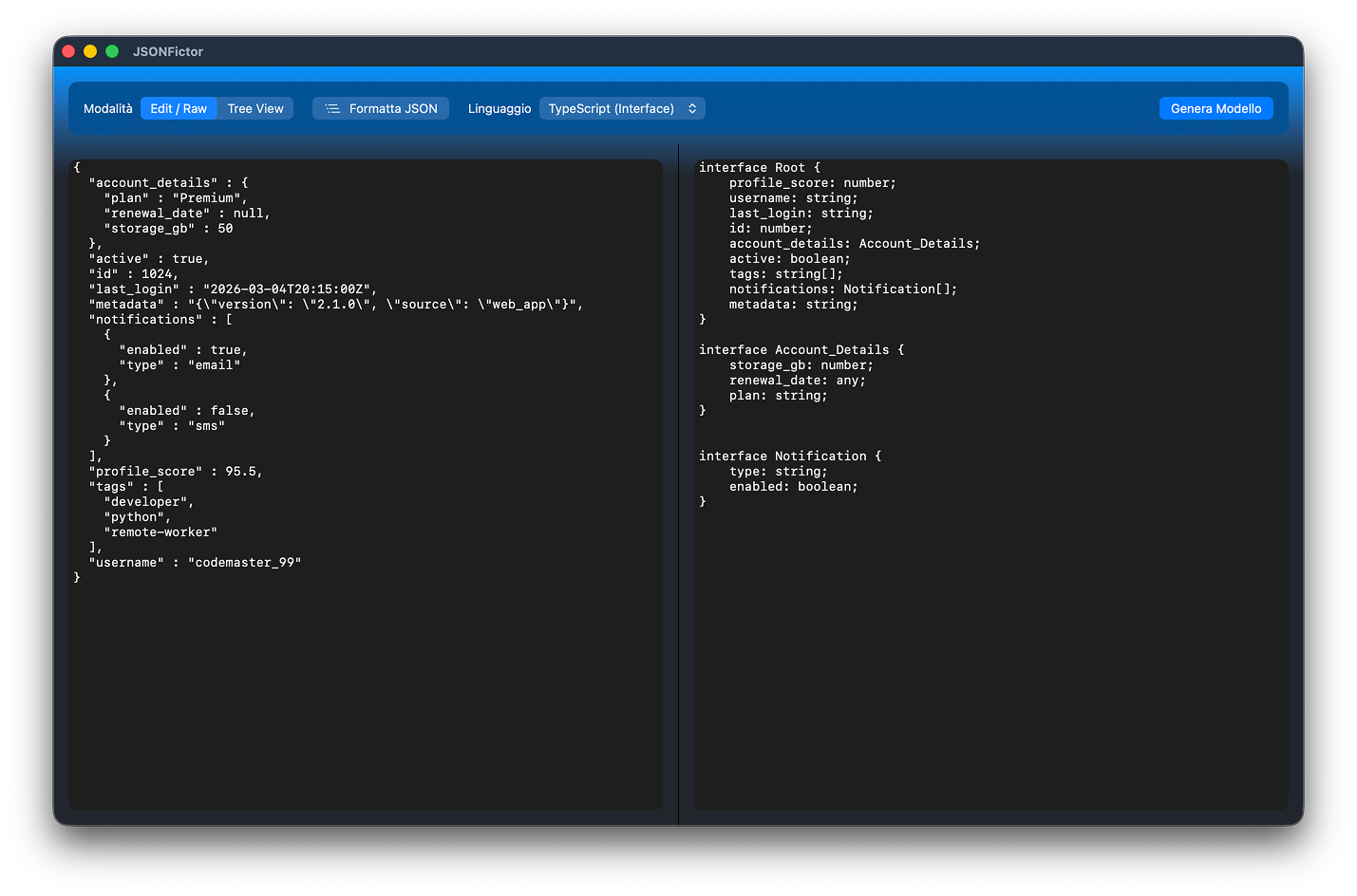This screenshot has height=896, width=1357.
Task: Click the "plan" : "Premium" line in editor
Action: [x=175, y=198]
